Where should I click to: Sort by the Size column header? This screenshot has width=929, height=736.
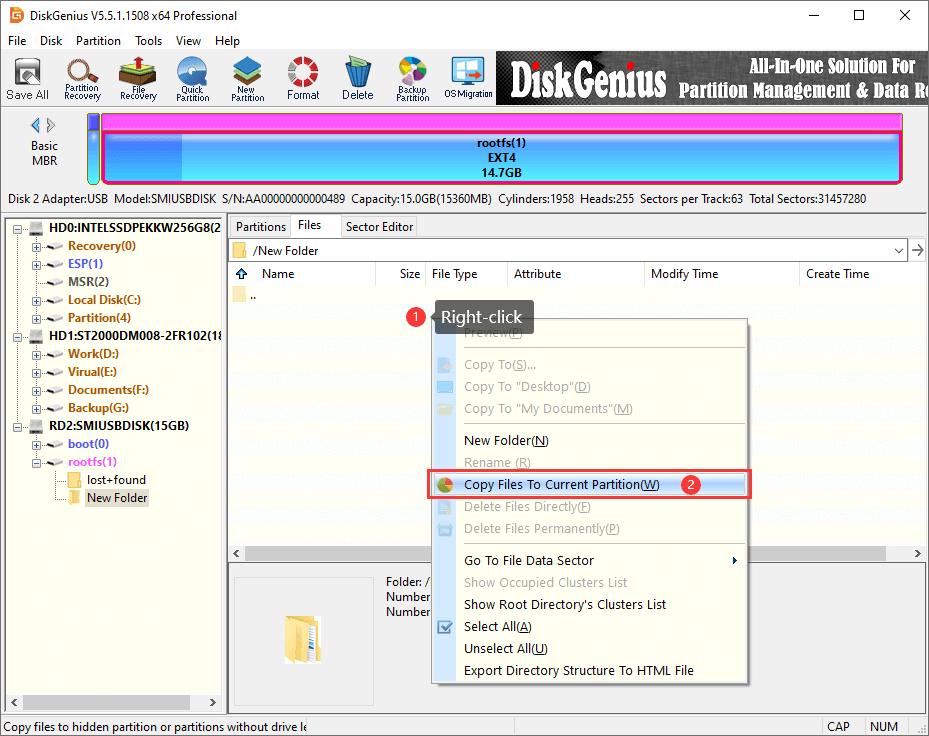[x=401, y=274]
